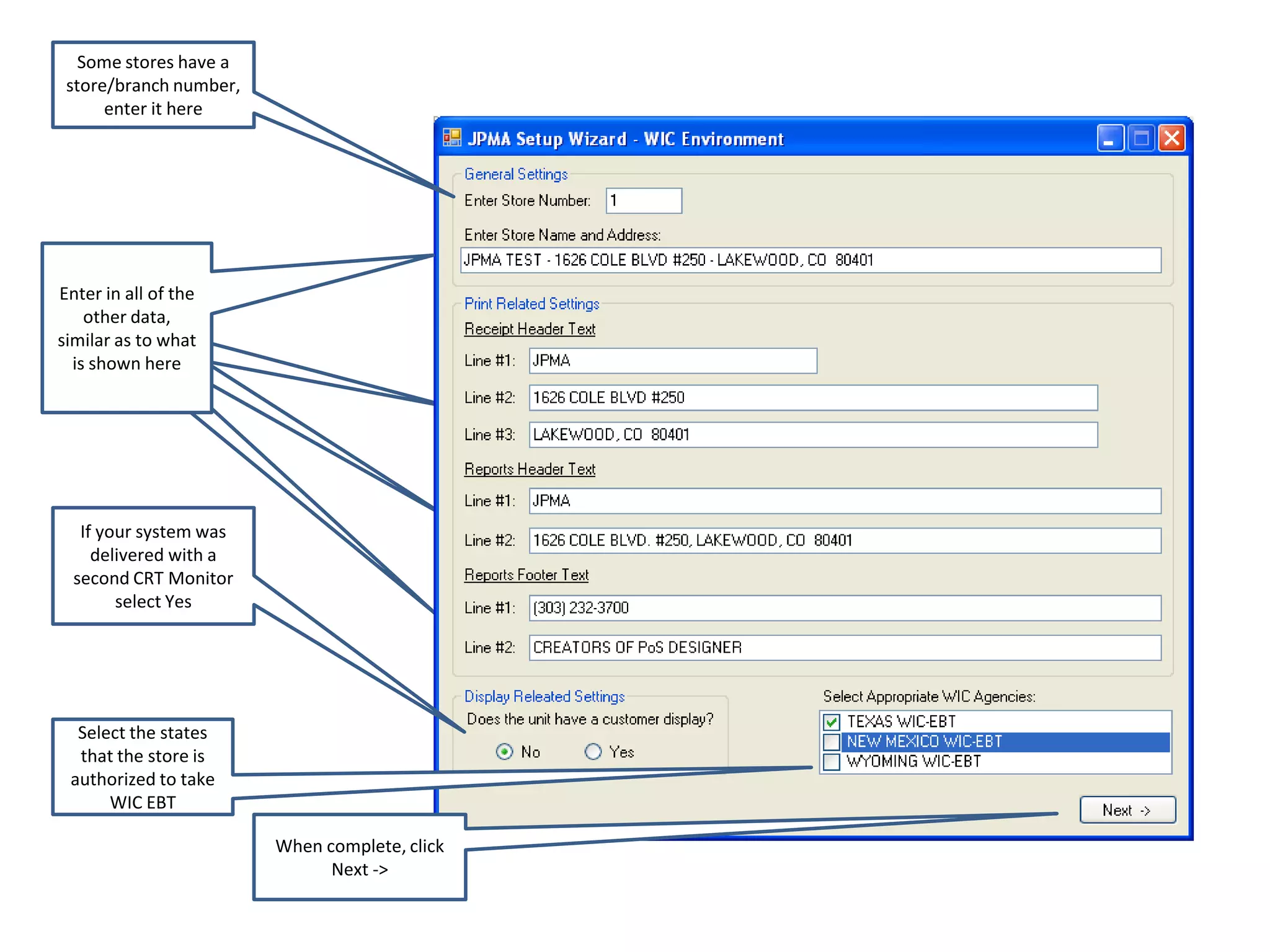This screenshot has height=952, width=1270.
Task: Click the Select Appropriate WIC Agencies label
Action: 929,697
